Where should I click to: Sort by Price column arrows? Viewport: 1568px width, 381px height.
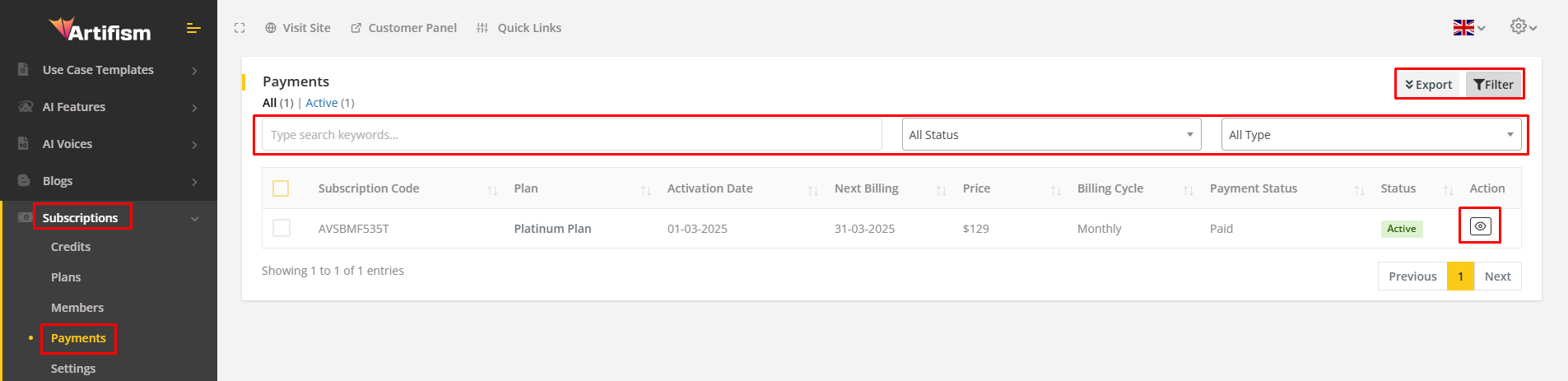coord(1055,190)
